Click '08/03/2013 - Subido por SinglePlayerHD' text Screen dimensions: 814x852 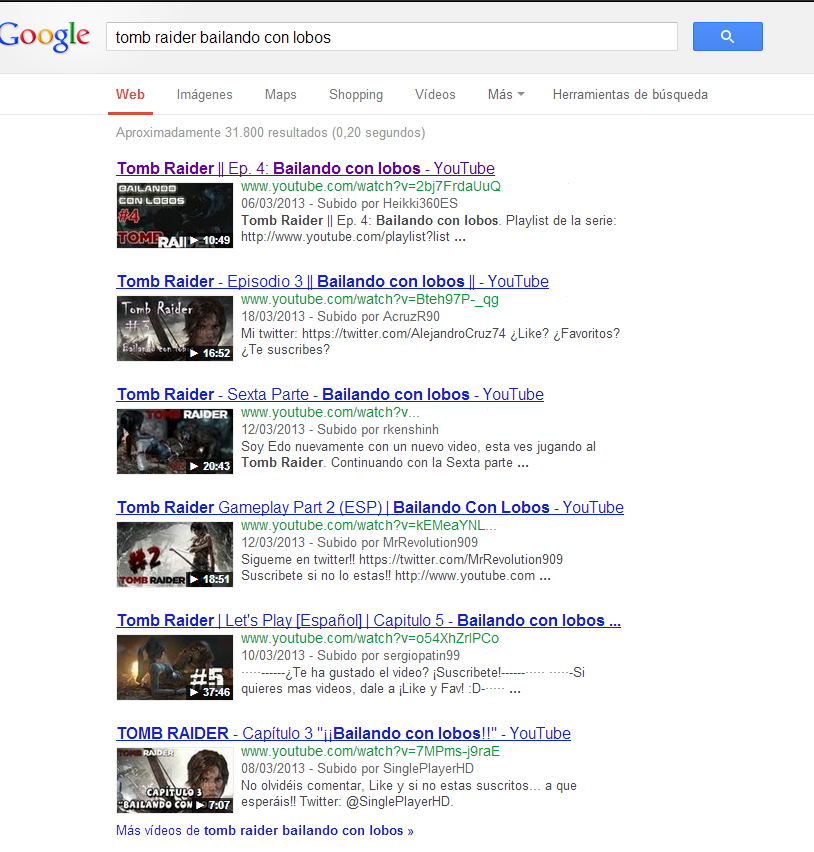[x=358, y=769]
